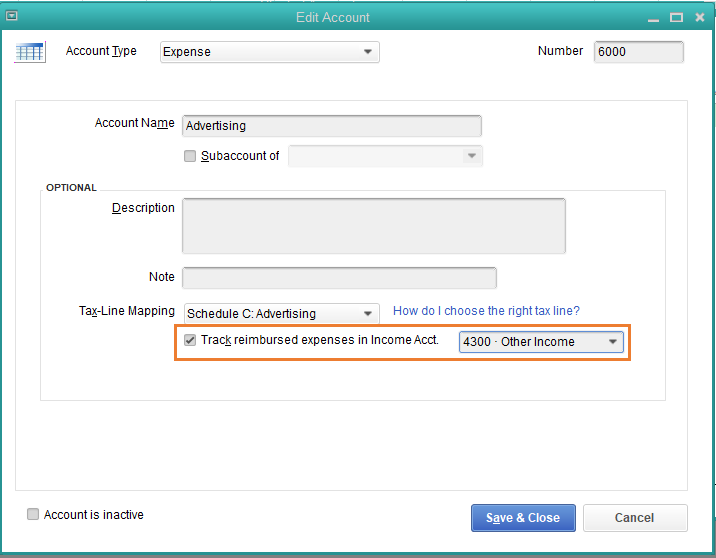Screen dimensions: 716x558
Task: Maximize the Edit Account window
Action: point(676,17)
